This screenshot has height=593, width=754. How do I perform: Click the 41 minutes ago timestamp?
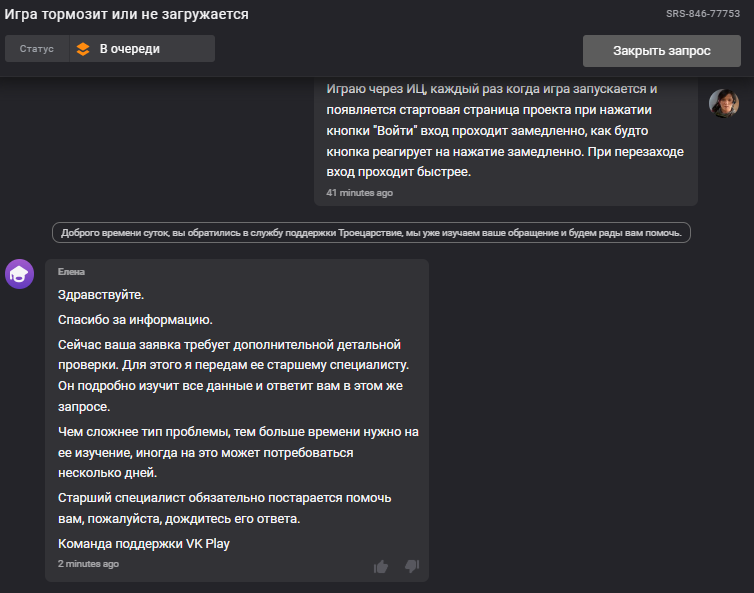click(359, 193)
